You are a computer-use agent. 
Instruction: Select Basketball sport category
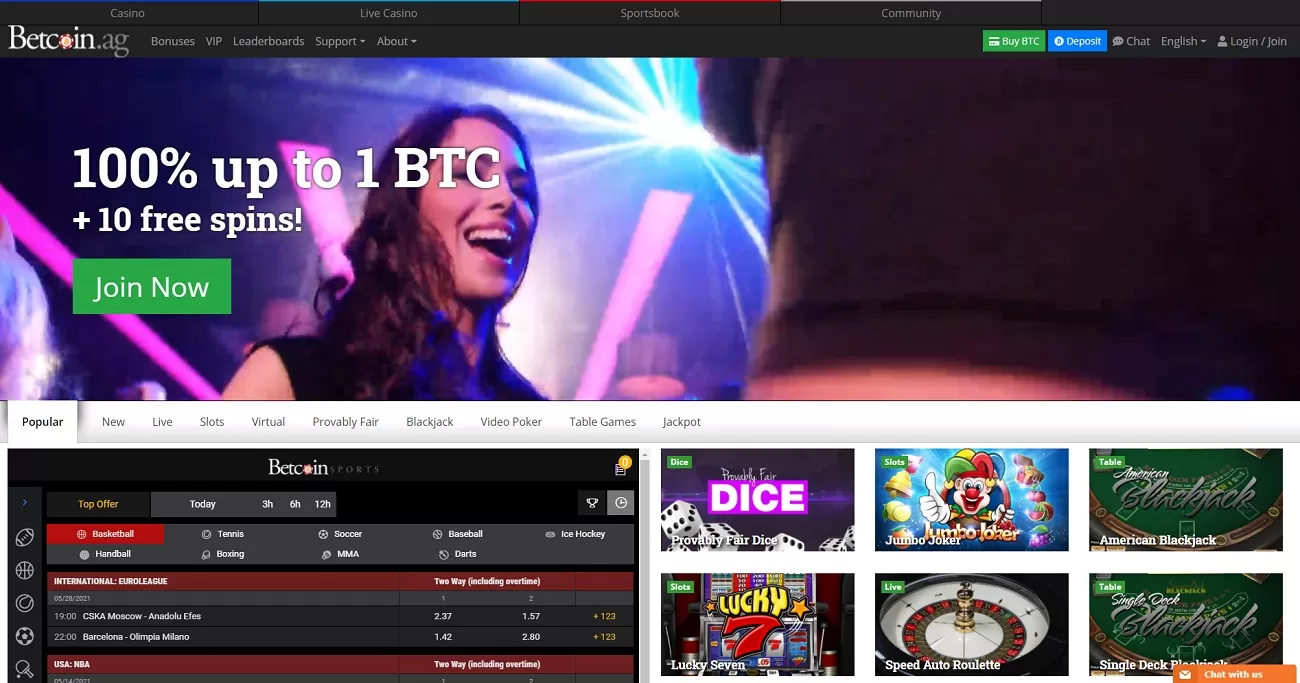[105, 534]
